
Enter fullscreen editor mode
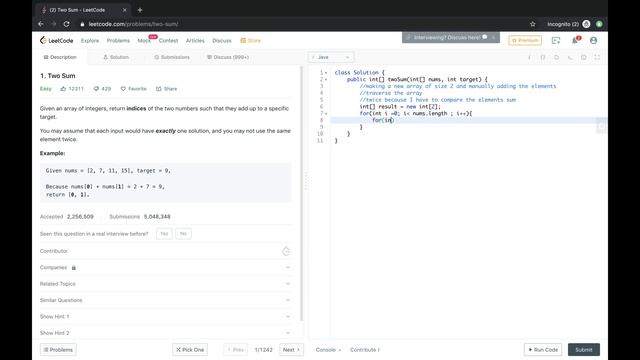tap(597, 58)
